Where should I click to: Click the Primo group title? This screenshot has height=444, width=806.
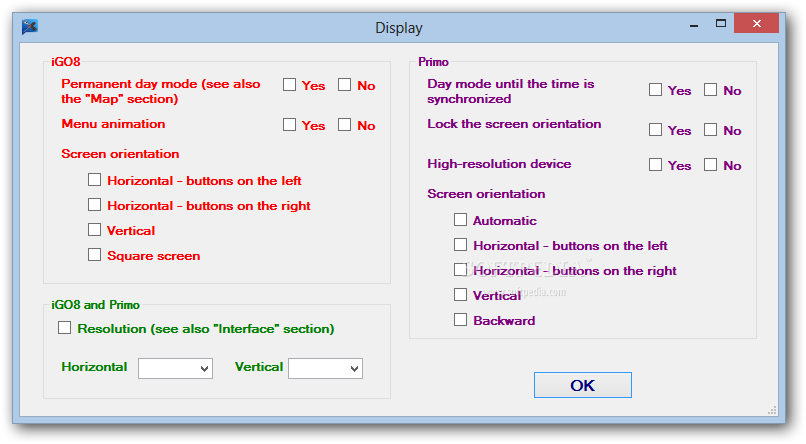click(x=433, y=62)
